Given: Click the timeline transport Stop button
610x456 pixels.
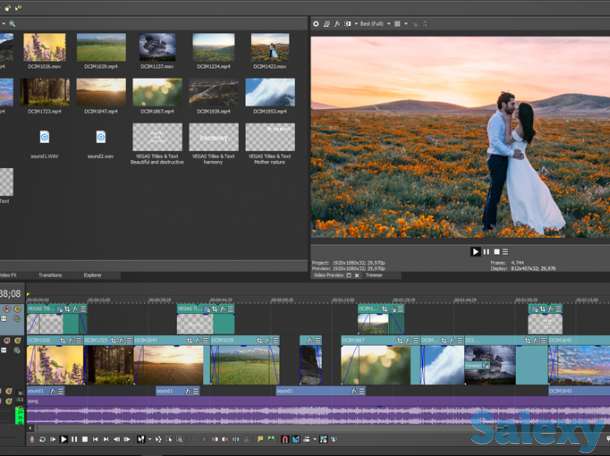Looking at the screenshot, I should pos(85,439).
